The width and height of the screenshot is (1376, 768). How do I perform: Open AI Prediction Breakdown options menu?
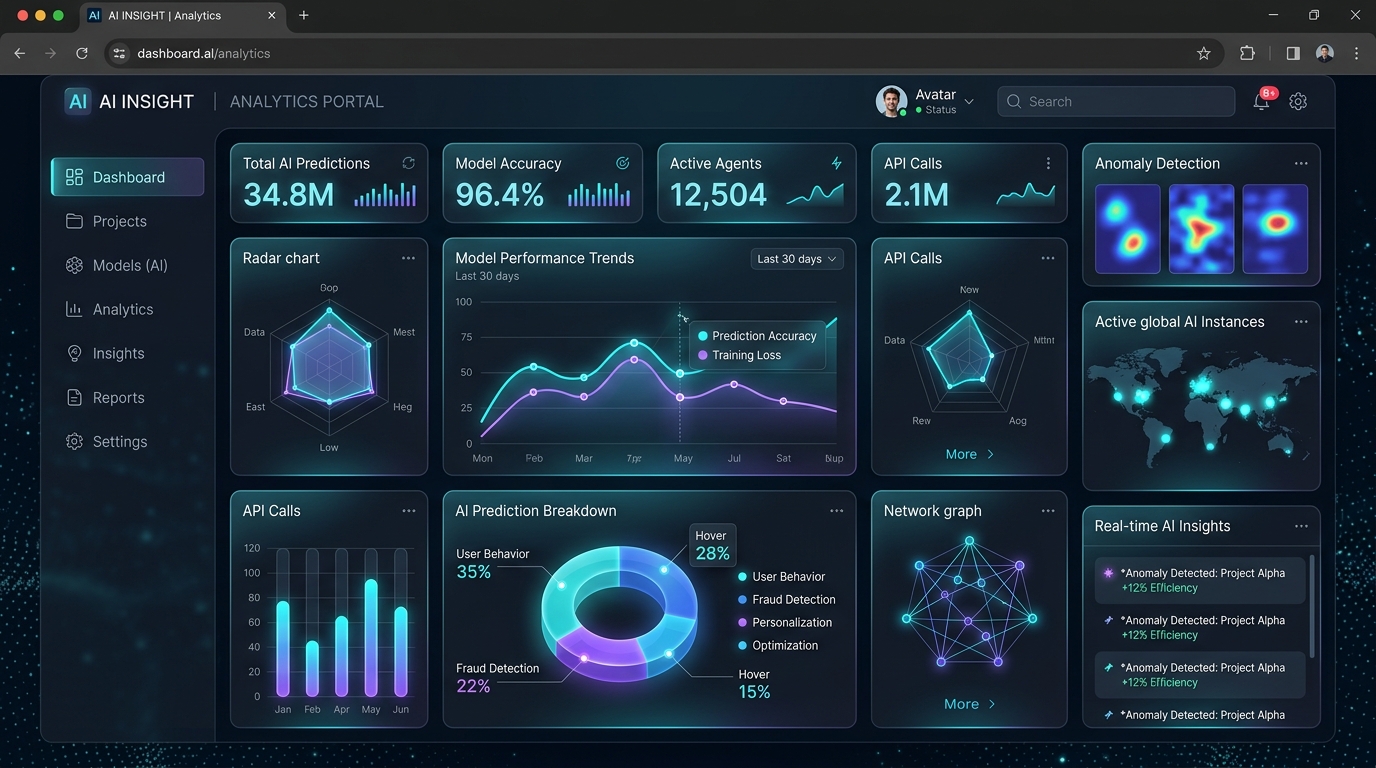point(836,511)
